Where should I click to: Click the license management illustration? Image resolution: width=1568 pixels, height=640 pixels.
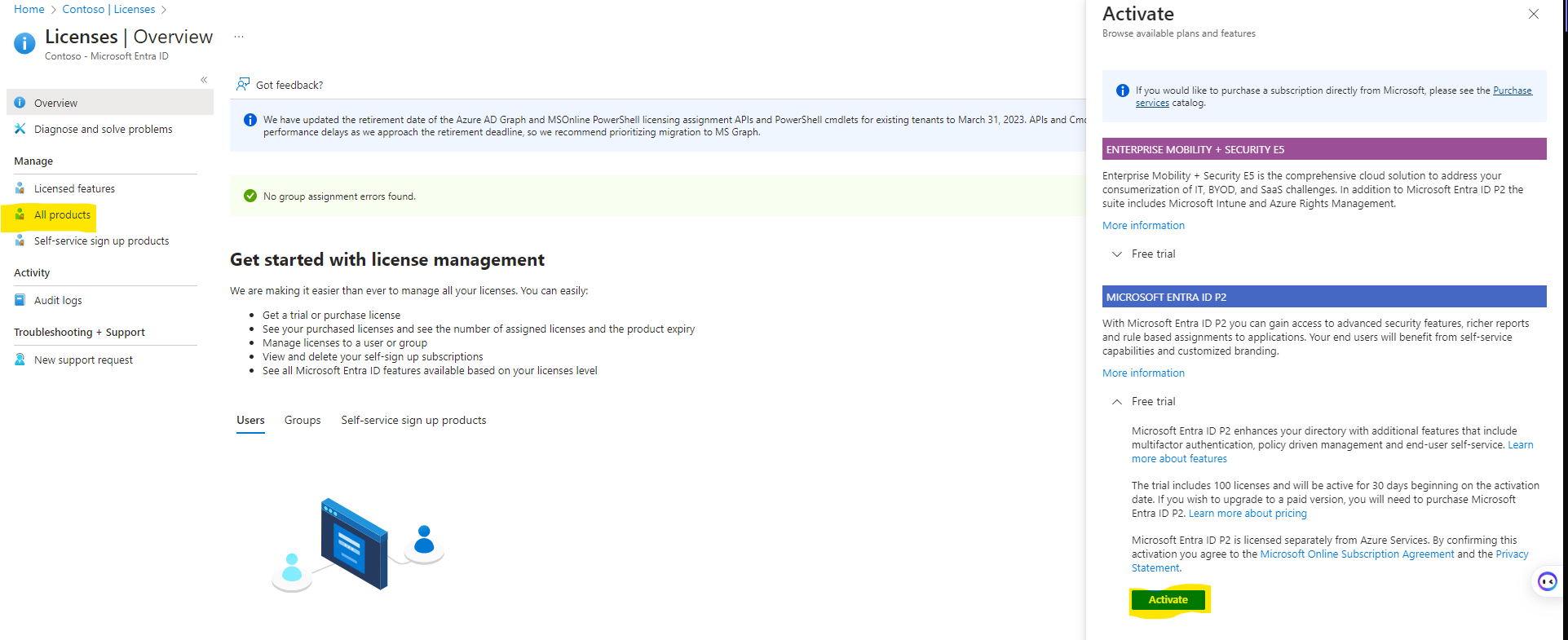[x=357, y=544]
